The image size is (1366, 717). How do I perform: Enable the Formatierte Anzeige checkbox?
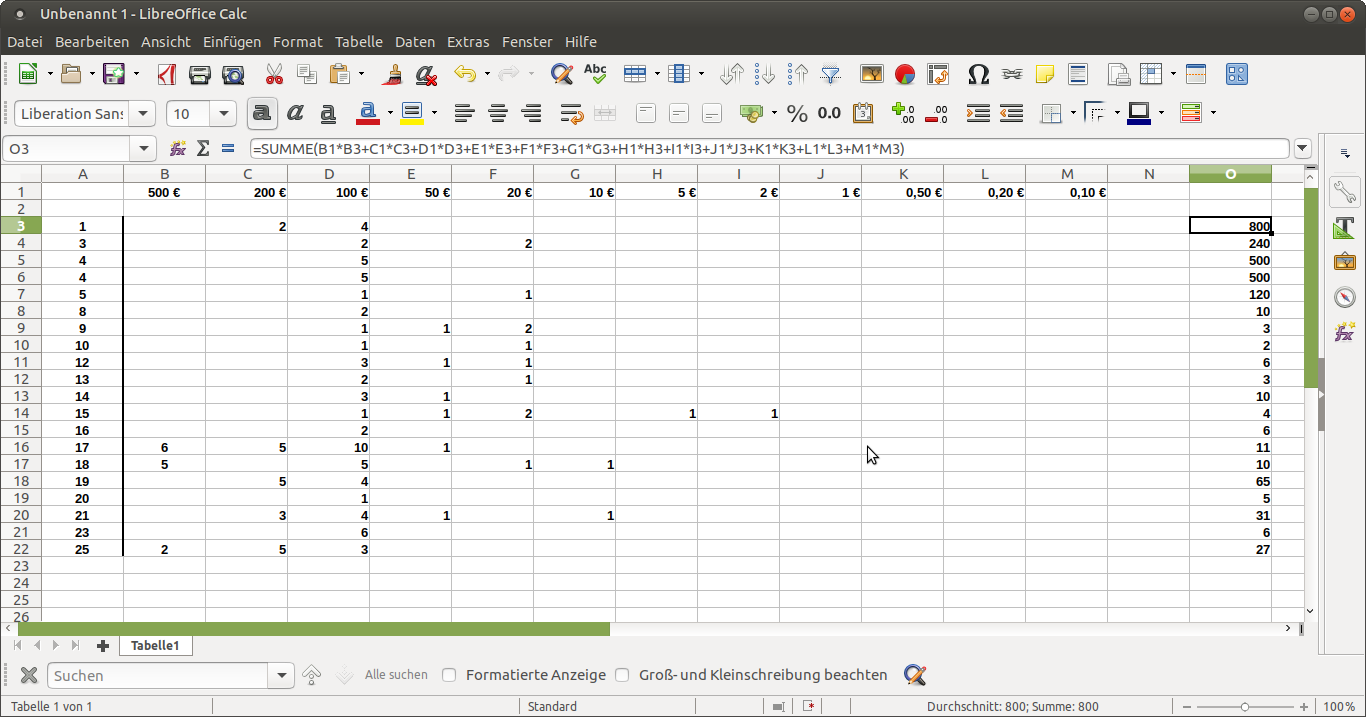click(x=449, y=675)
